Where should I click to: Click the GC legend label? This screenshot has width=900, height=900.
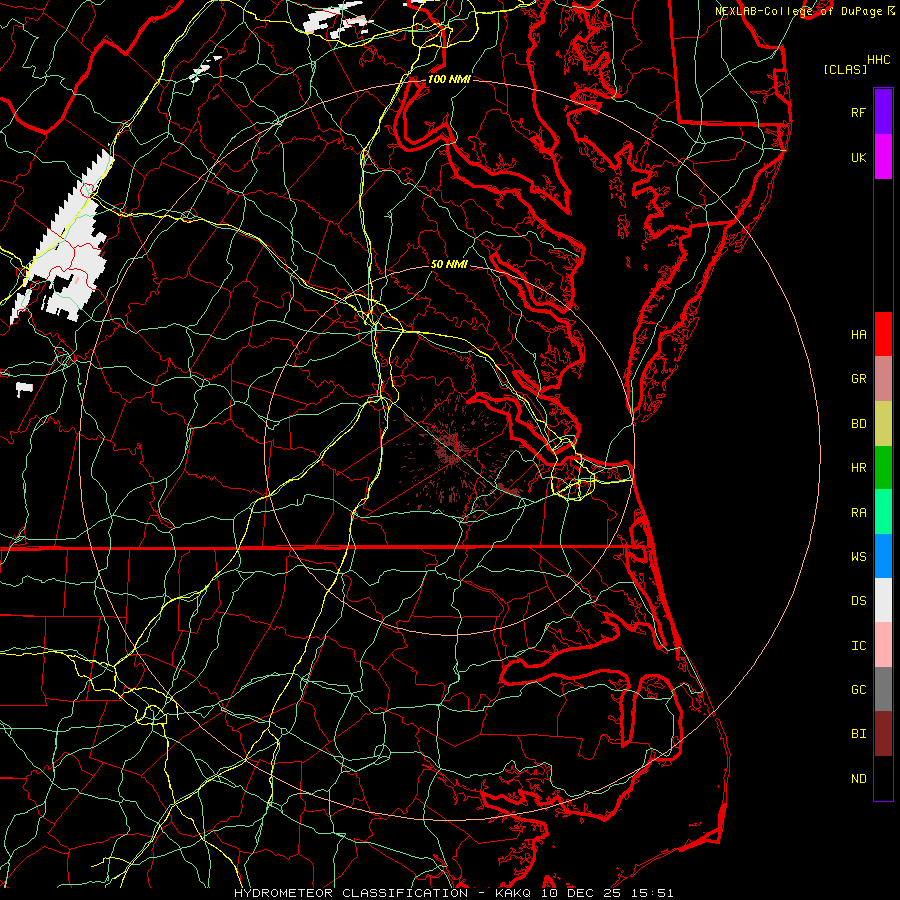[x=858, y=689]
